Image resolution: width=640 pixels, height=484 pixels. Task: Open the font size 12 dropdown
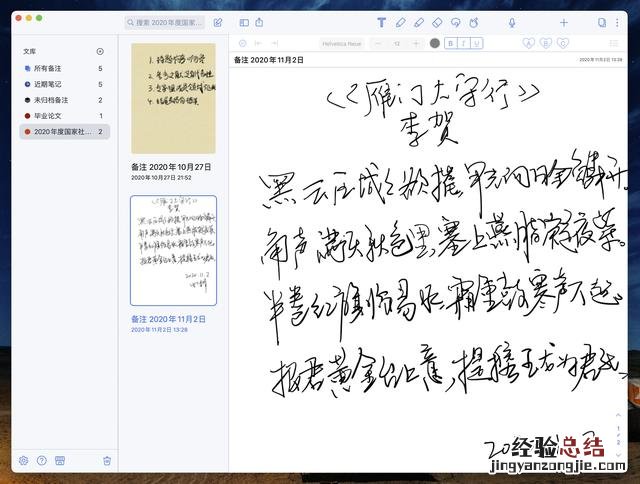397,43
